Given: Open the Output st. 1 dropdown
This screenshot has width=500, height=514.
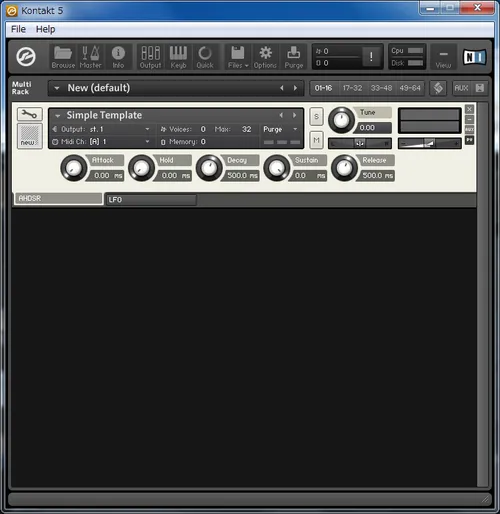Looking at the screenshot, I should coord(101,129).
